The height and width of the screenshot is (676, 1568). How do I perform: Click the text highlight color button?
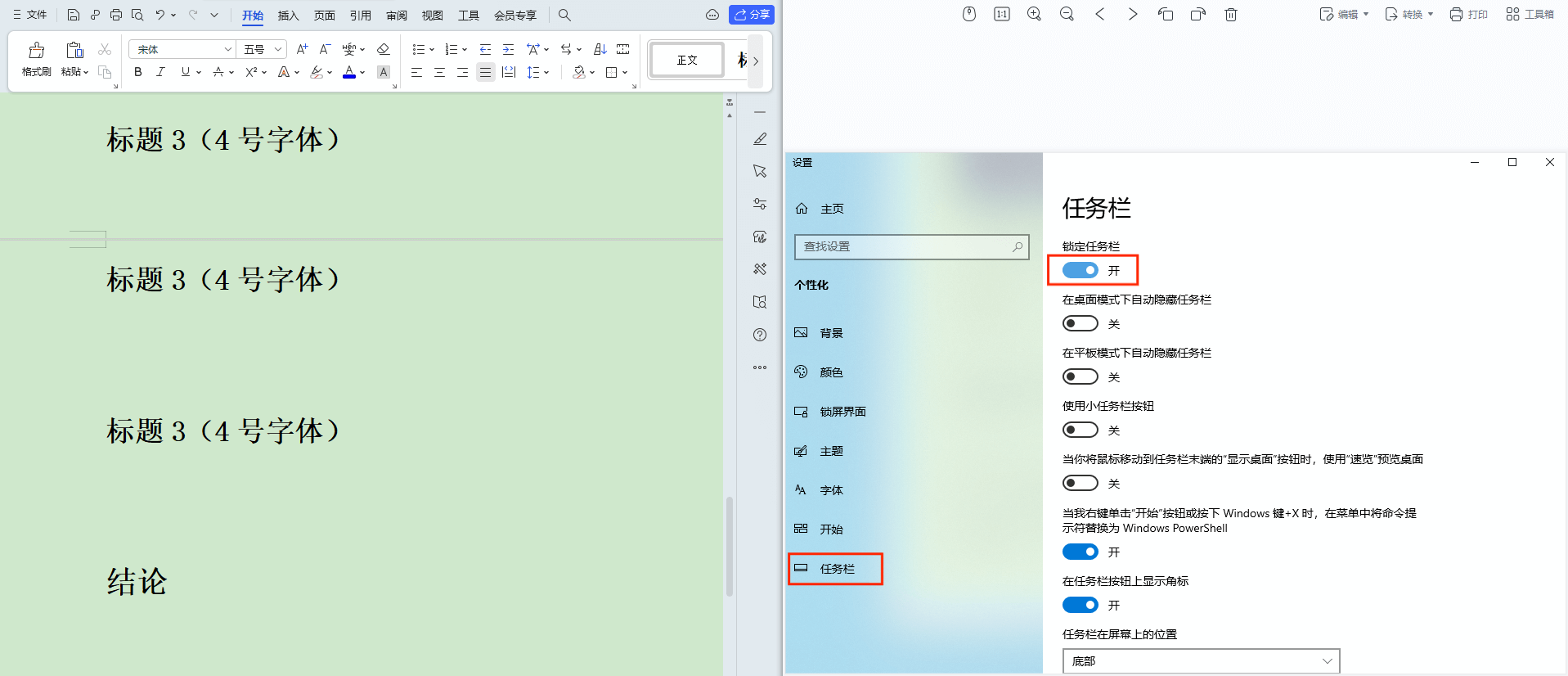coord(317,72)
